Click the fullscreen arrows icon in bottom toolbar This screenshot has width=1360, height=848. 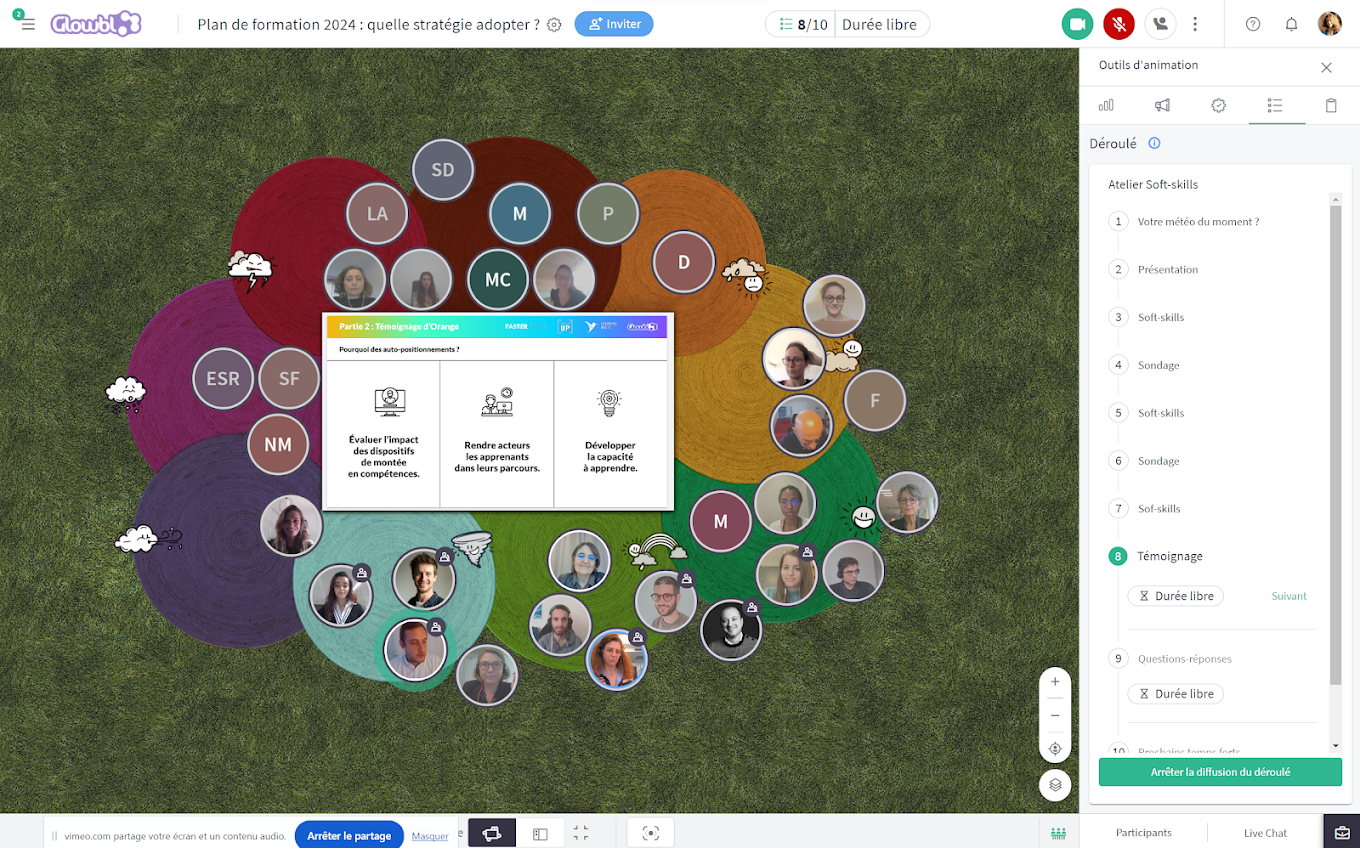[581, 833]
